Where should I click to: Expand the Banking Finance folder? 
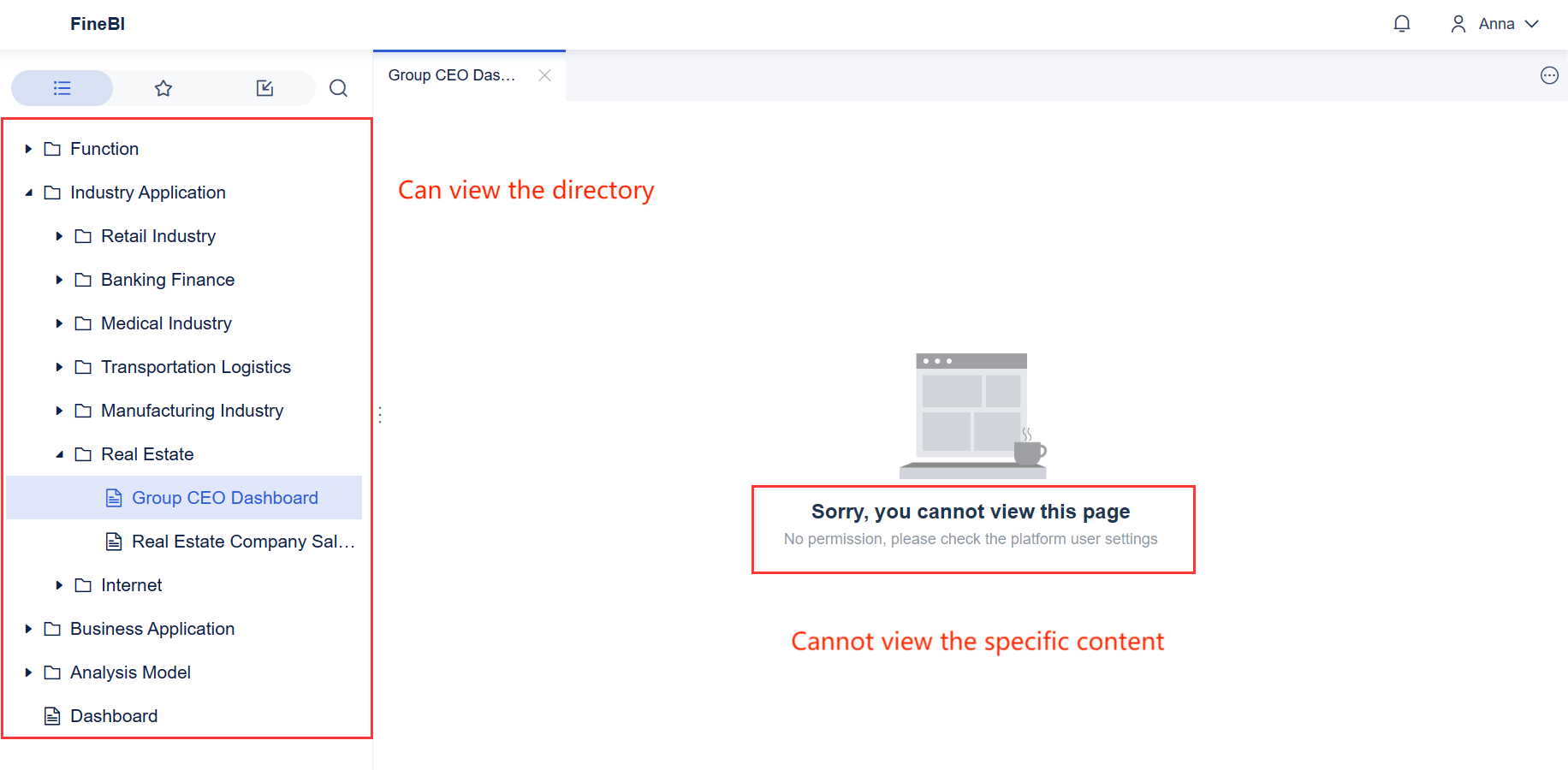pyautogui.click(x=58, y=279)
